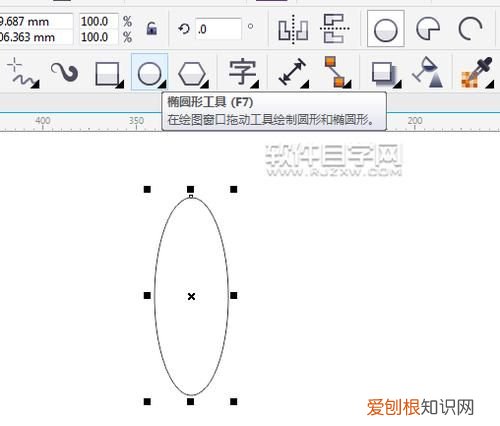Open Eyedropper tool flyout arrow
Image resolution: width=500 pixels, height=426 pixels.
point(490,85)
